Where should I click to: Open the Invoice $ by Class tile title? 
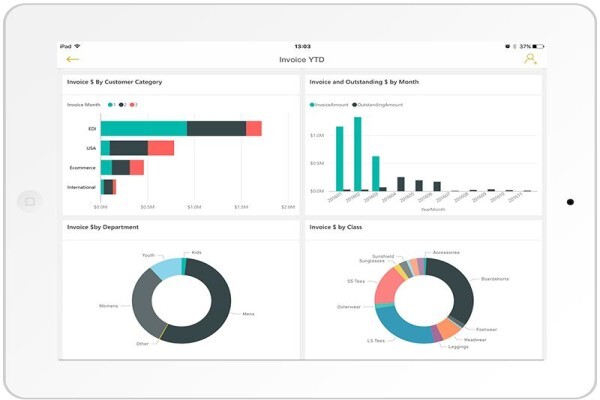336,227
